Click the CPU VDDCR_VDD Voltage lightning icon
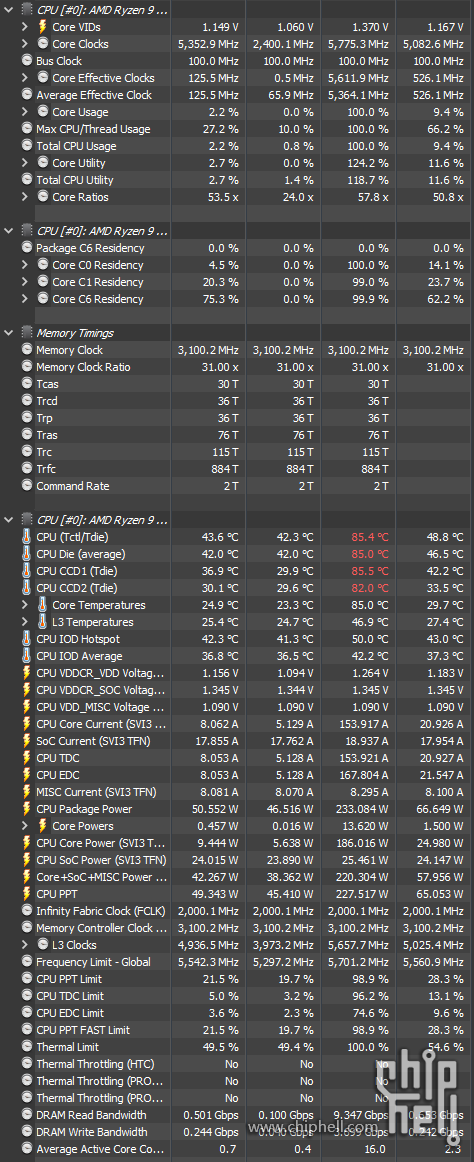474x1162 pixels. [27, 674]
